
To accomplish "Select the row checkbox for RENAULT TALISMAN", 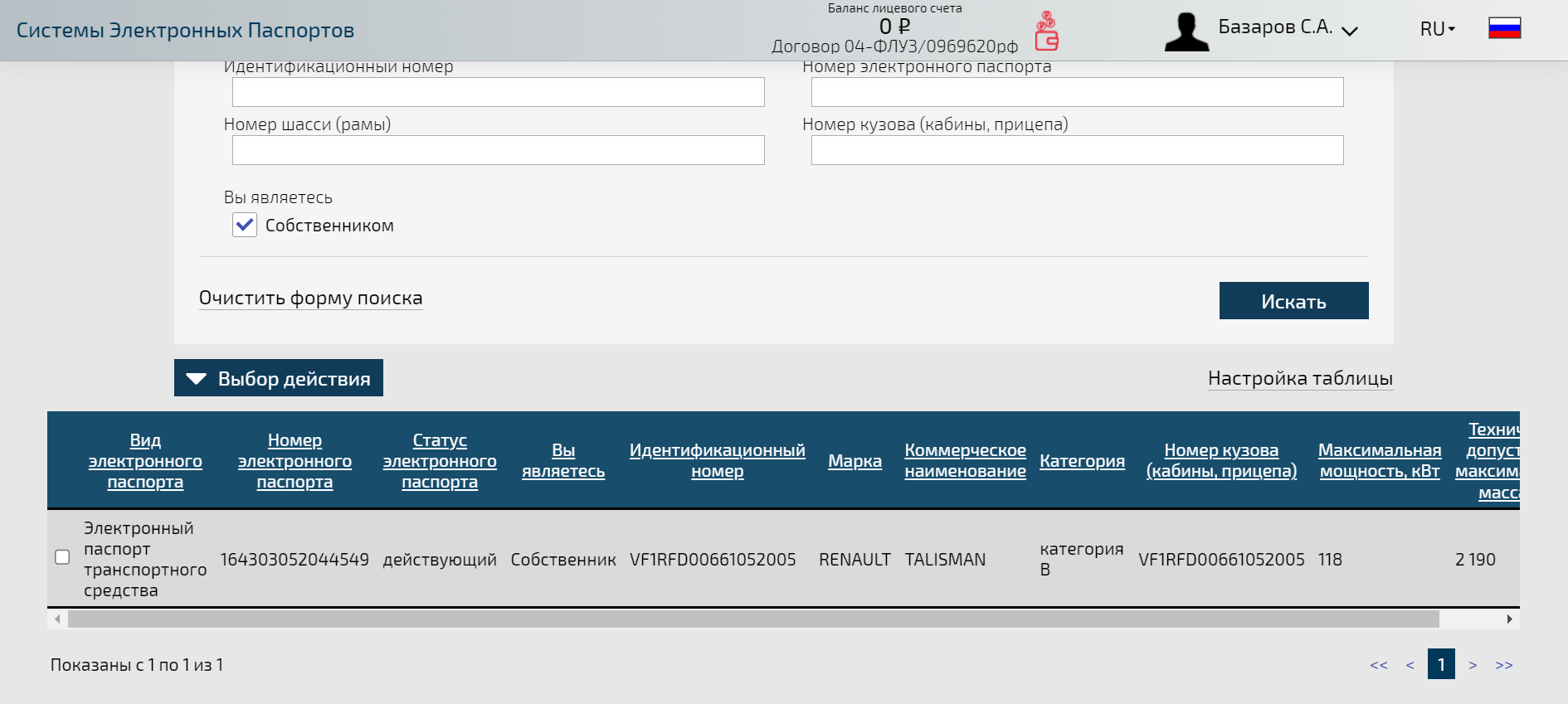I will pyautogui.click(x=62, y=557).
